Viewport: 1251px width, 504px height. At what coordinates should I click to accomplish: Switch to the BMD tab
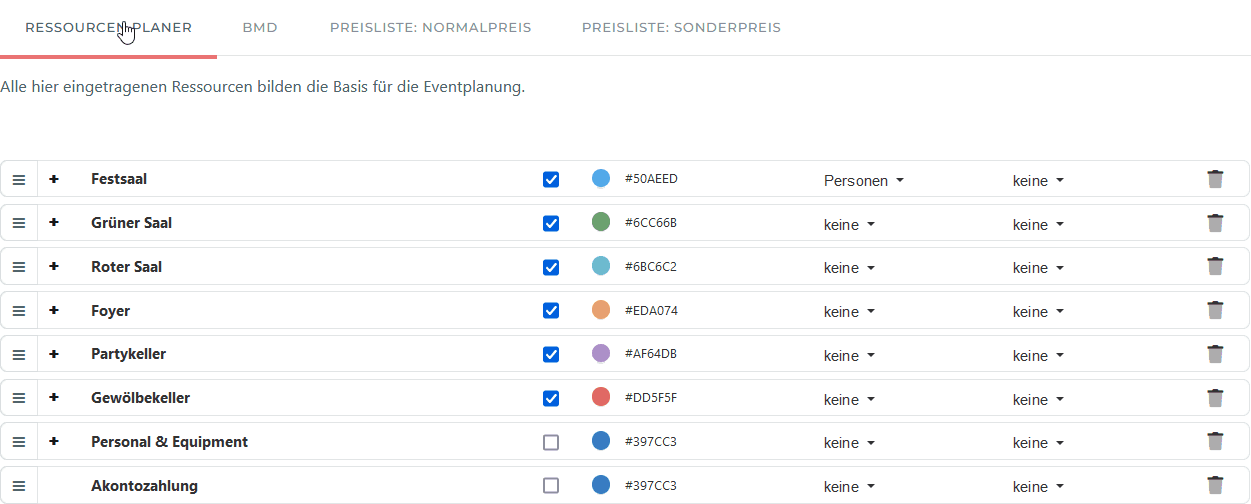[x=260, y=28]
